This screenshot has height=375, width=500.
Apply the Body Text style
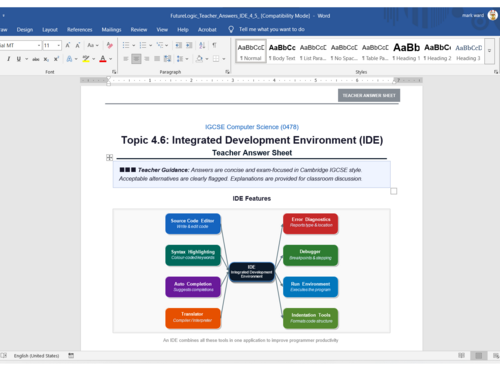(x=282, y=51)
